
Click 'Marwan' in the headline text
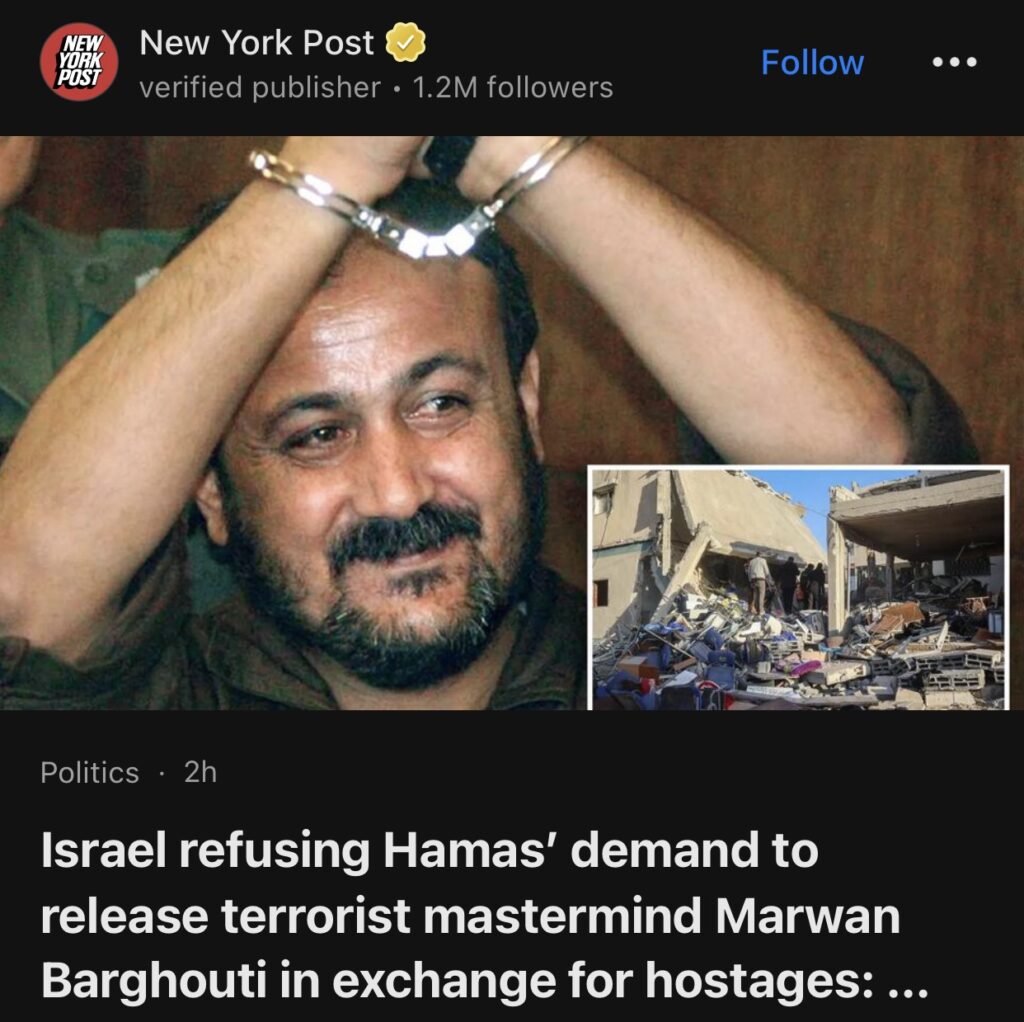[808, 916]
